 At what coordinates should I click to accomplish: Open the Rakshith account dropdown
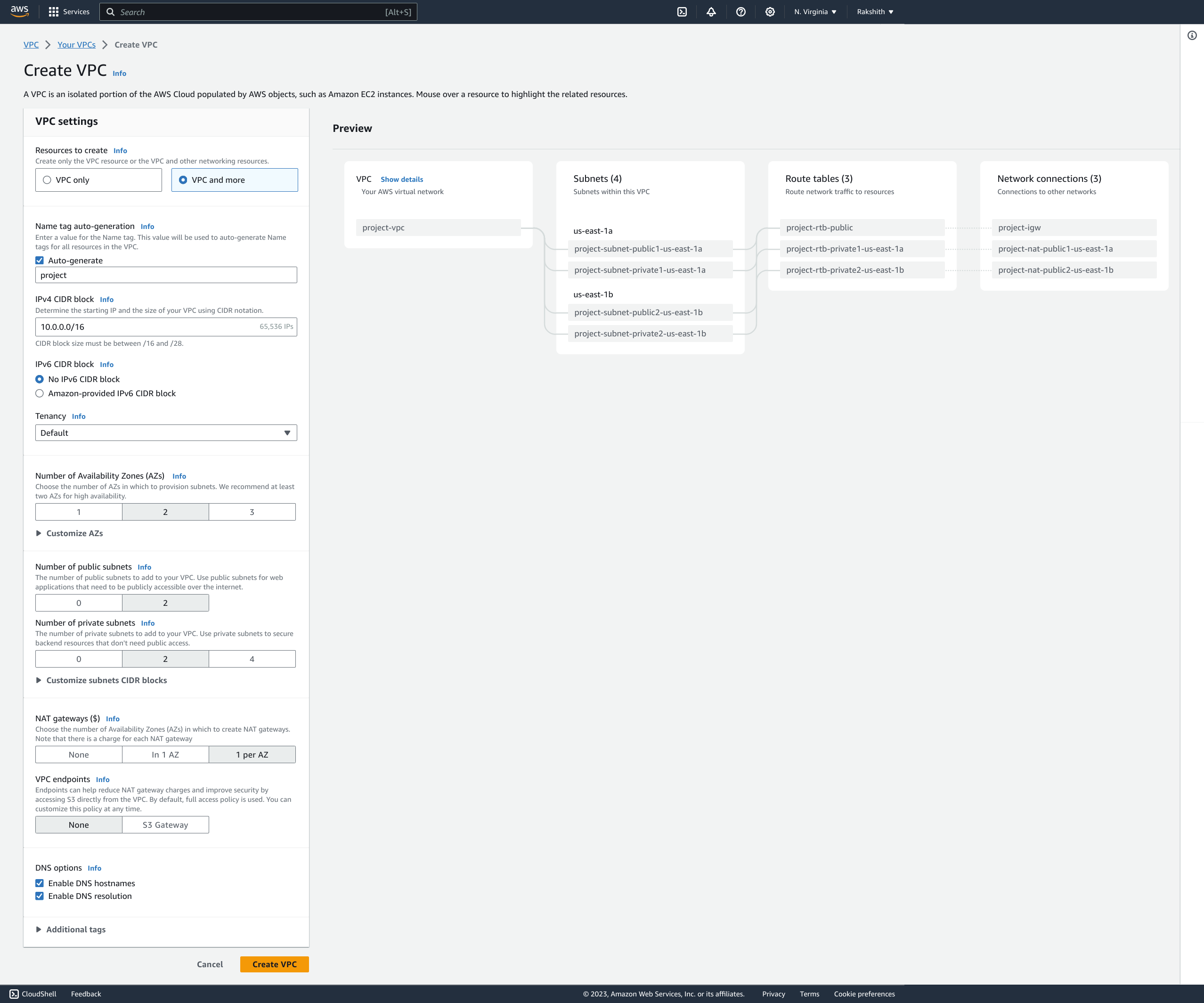pyautogui.click(x=875, y=11)
